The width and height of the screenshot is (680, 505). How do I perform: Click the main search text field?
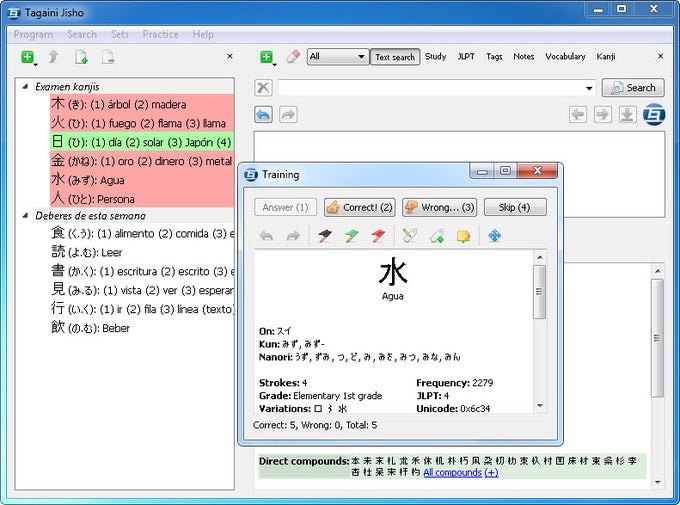point(437,88)
